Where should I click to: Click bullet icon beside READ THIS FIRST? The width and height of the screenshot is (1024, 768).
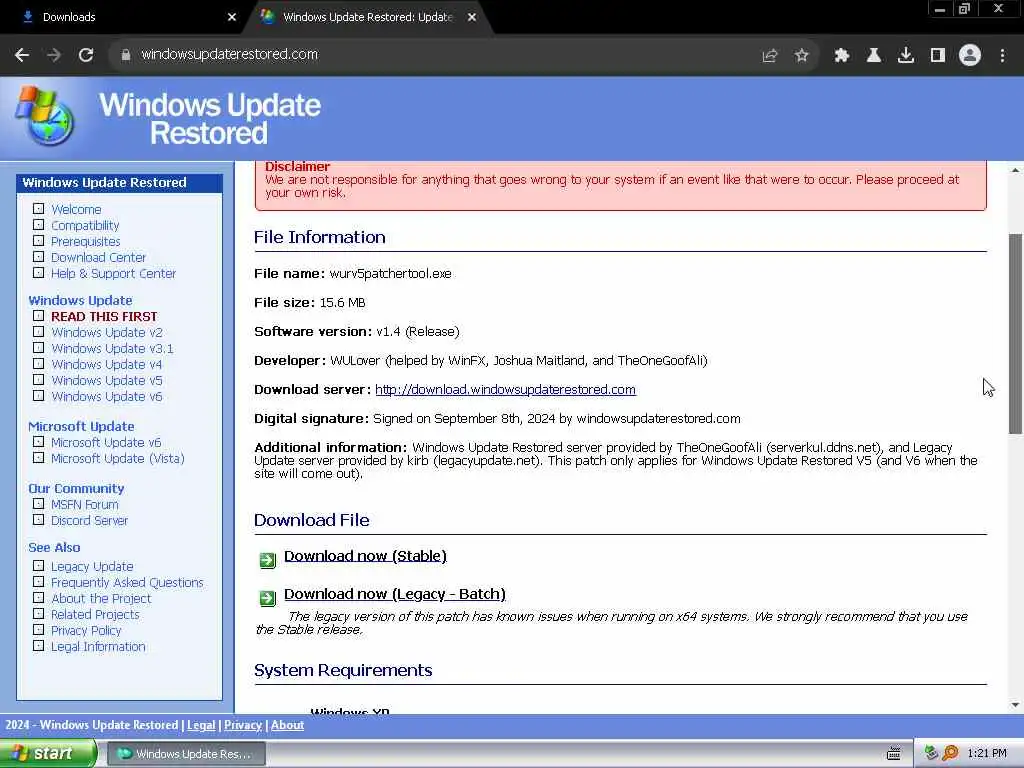[x=39, y=315]
